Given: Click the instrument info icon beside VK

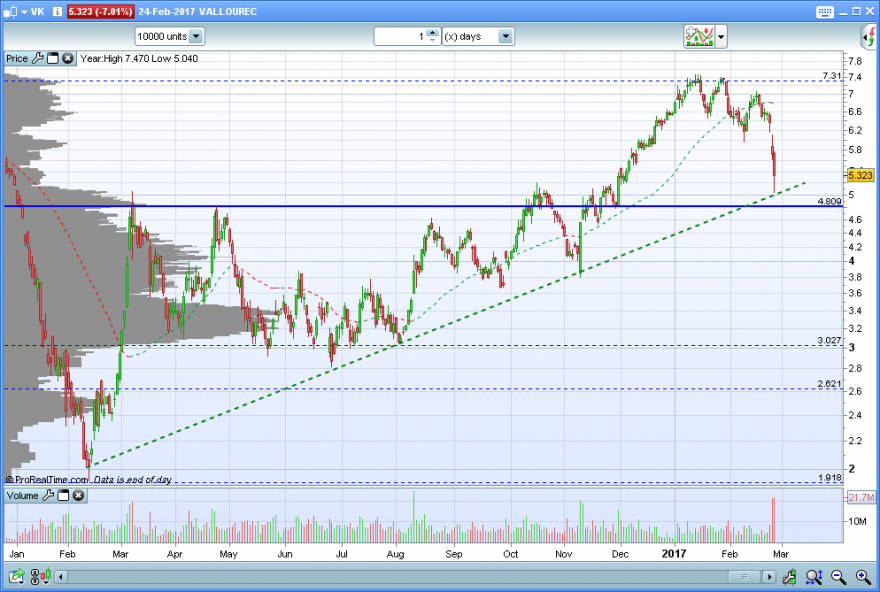Looking at the screenshot, I should click(x=57, y=11).
